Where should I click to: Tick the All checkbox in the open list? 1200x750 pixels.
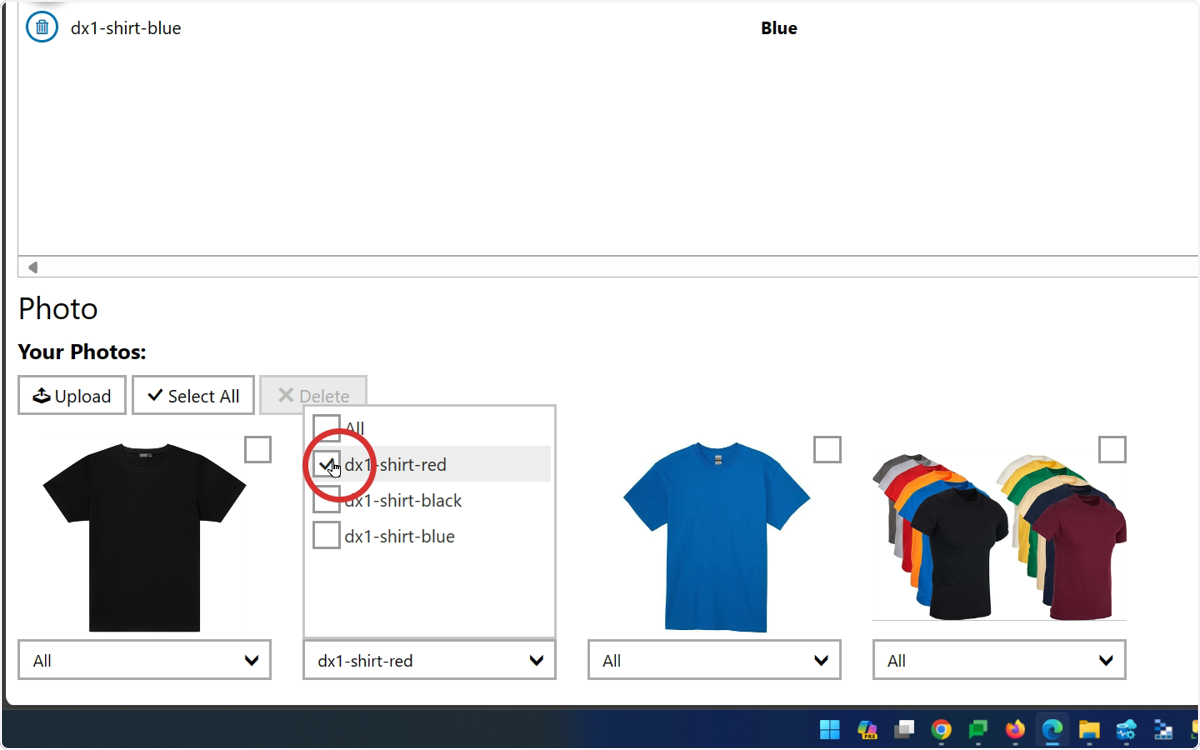click(327, 428)
